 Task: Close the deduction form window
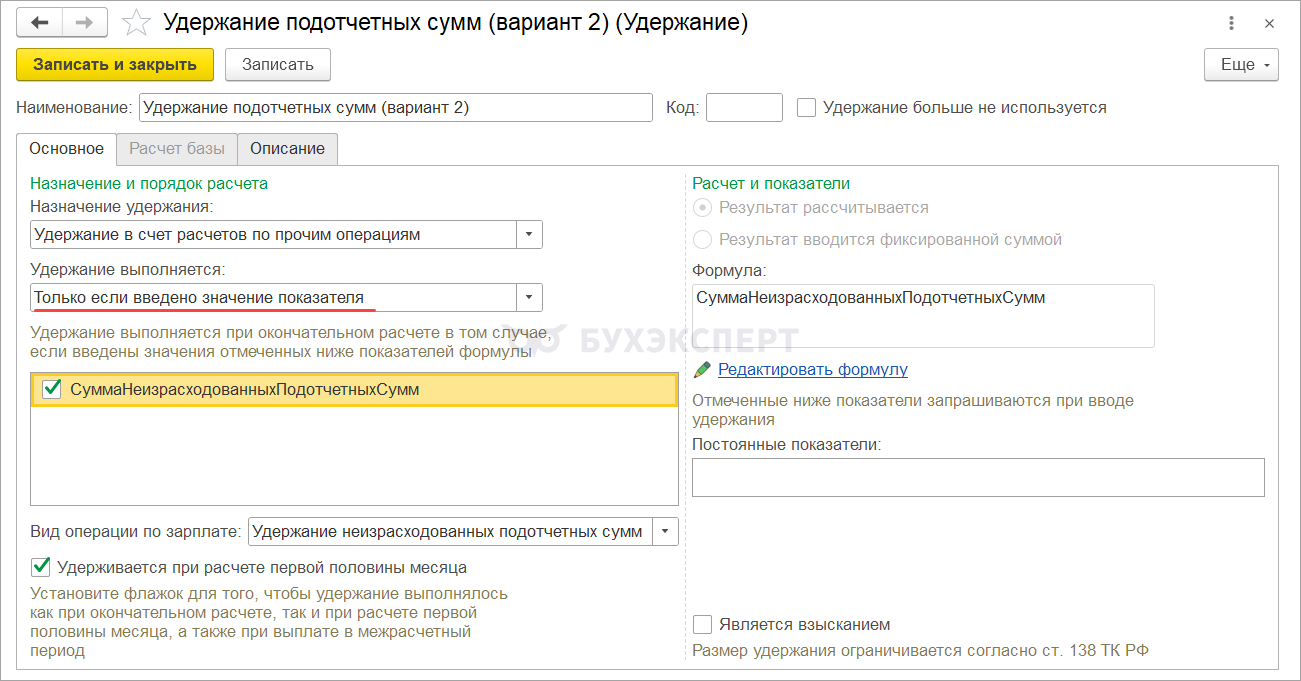coord(1269,23)
